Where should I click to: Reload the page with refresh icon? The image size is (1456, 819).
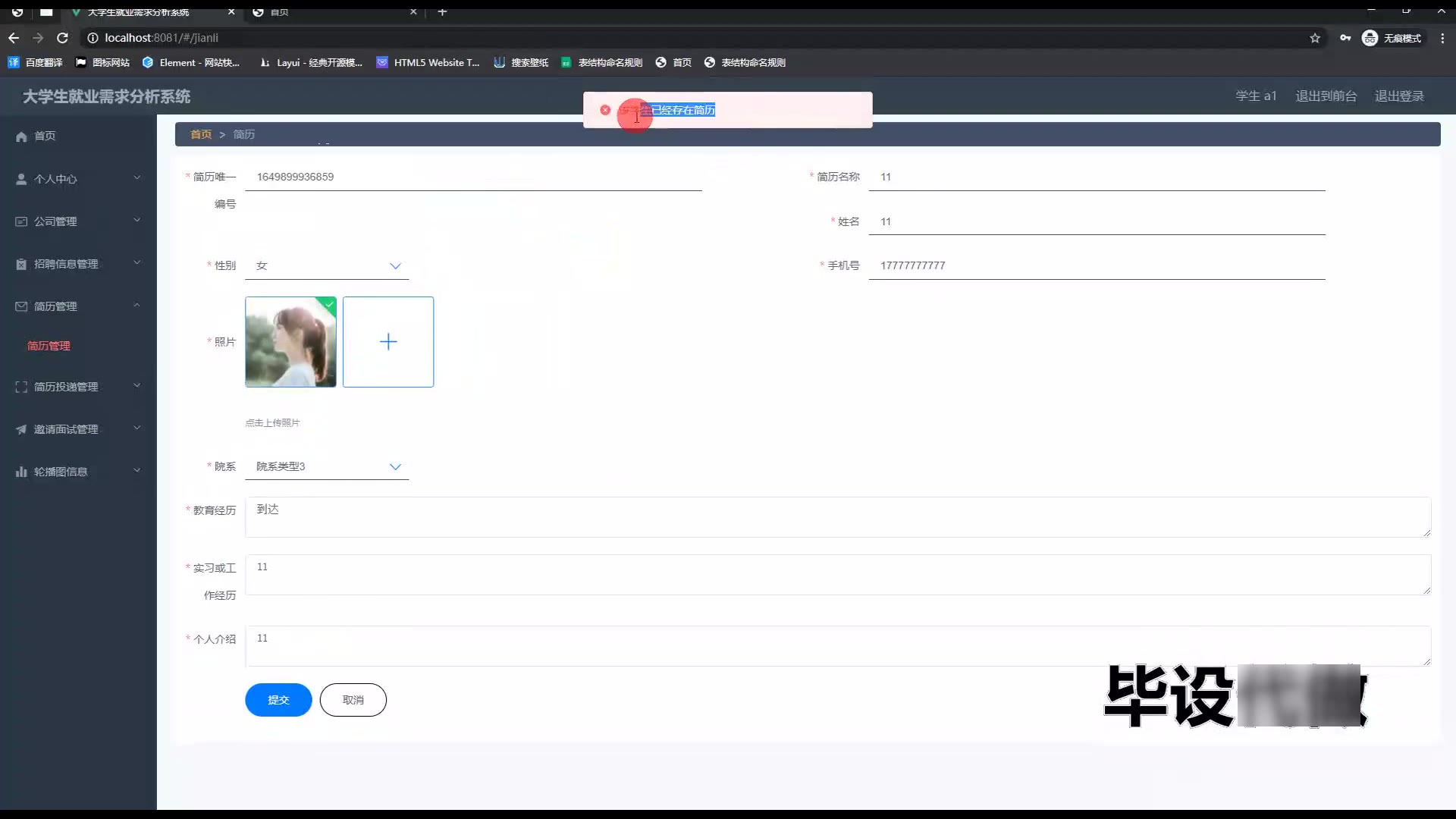(63, 38)
